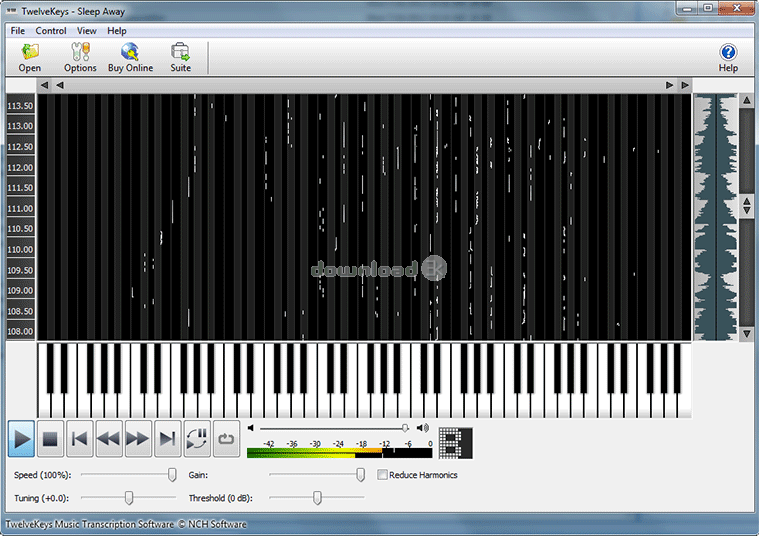The image size is (759, 536).
Task: Click the vertical scrollbar up arrow
Action: click(746, 100)
